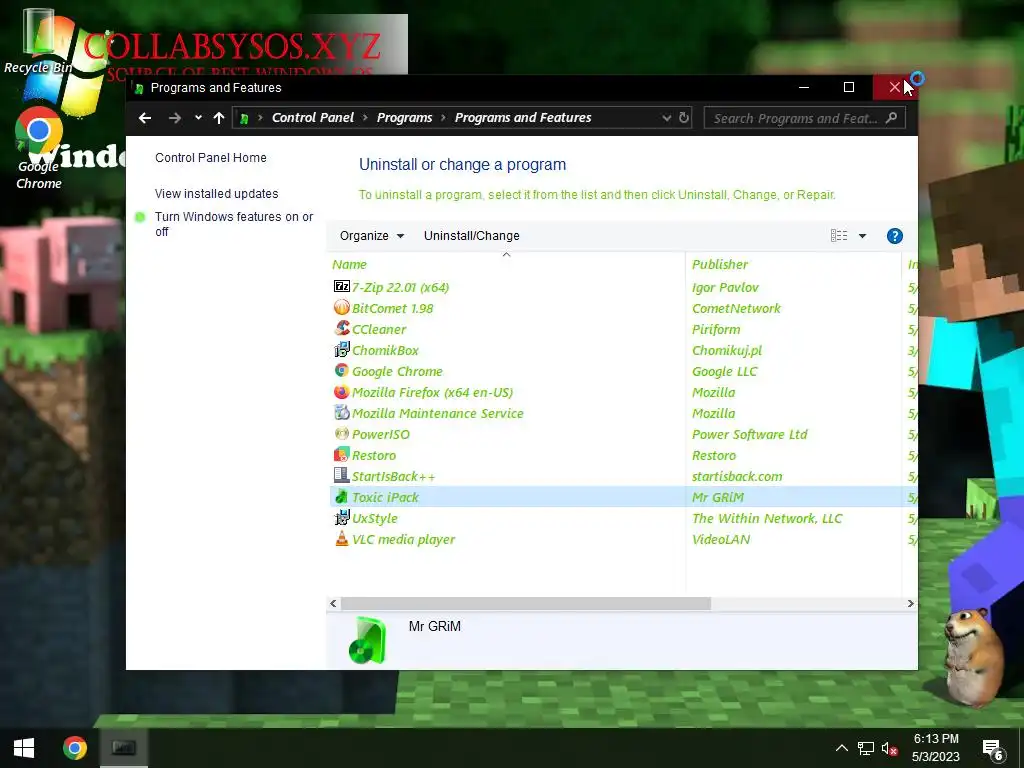Click publisher "Power Software Ltd"

tap(750, 434)
